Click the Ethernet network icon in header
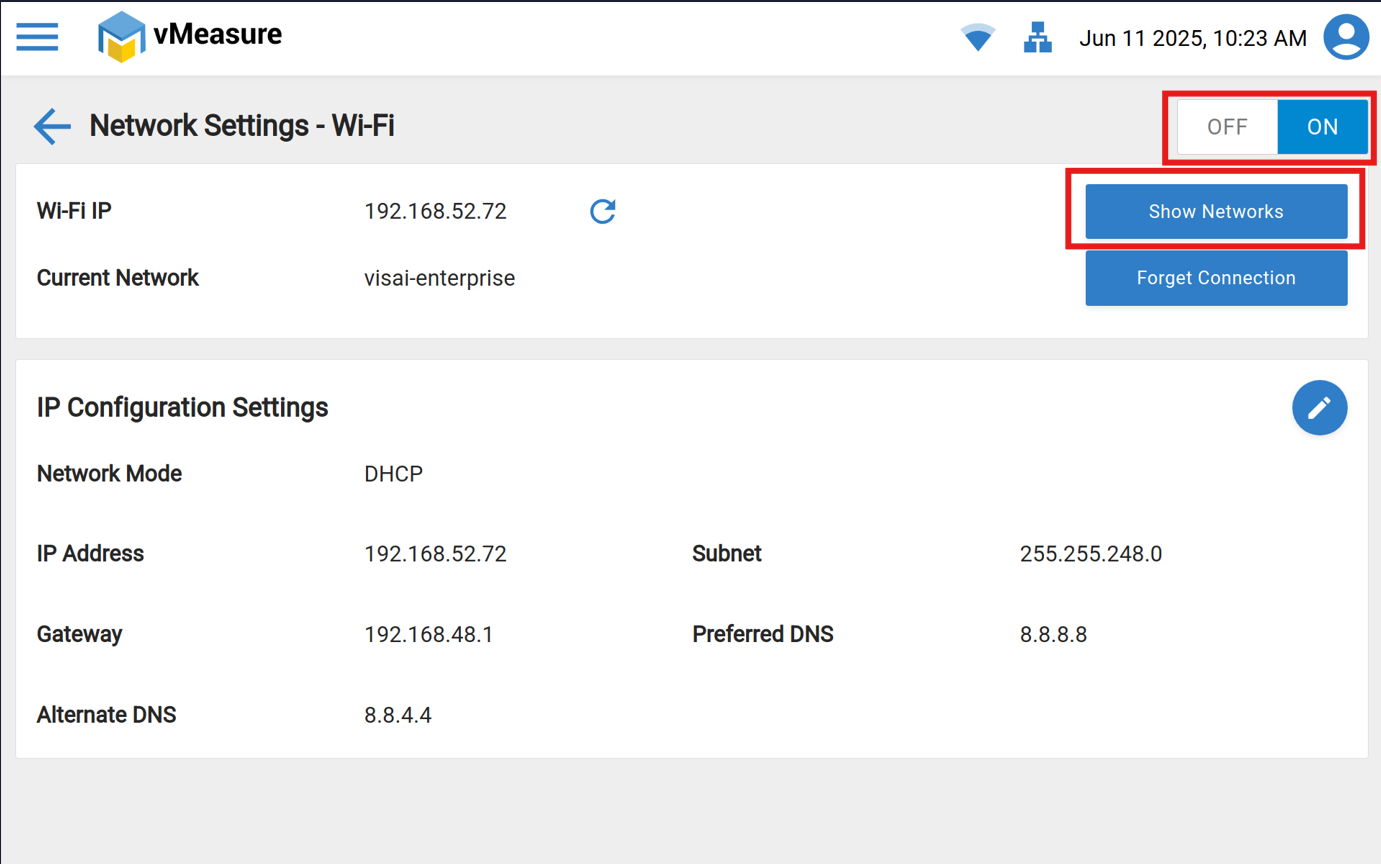The image size is (1381, 864). pyautogui.click(x=1037, y=38)
